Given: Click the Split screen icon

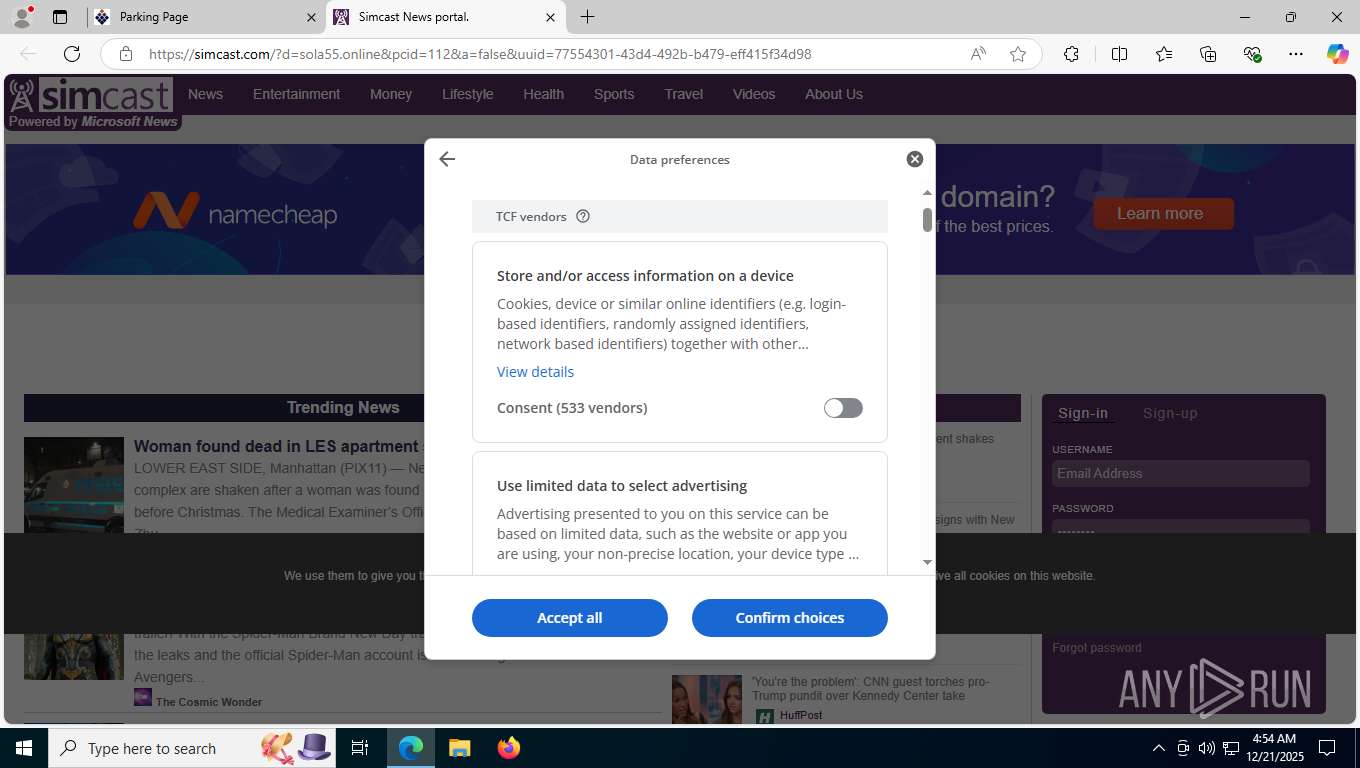Looking at the screenshot, I should pos(1119,54).
